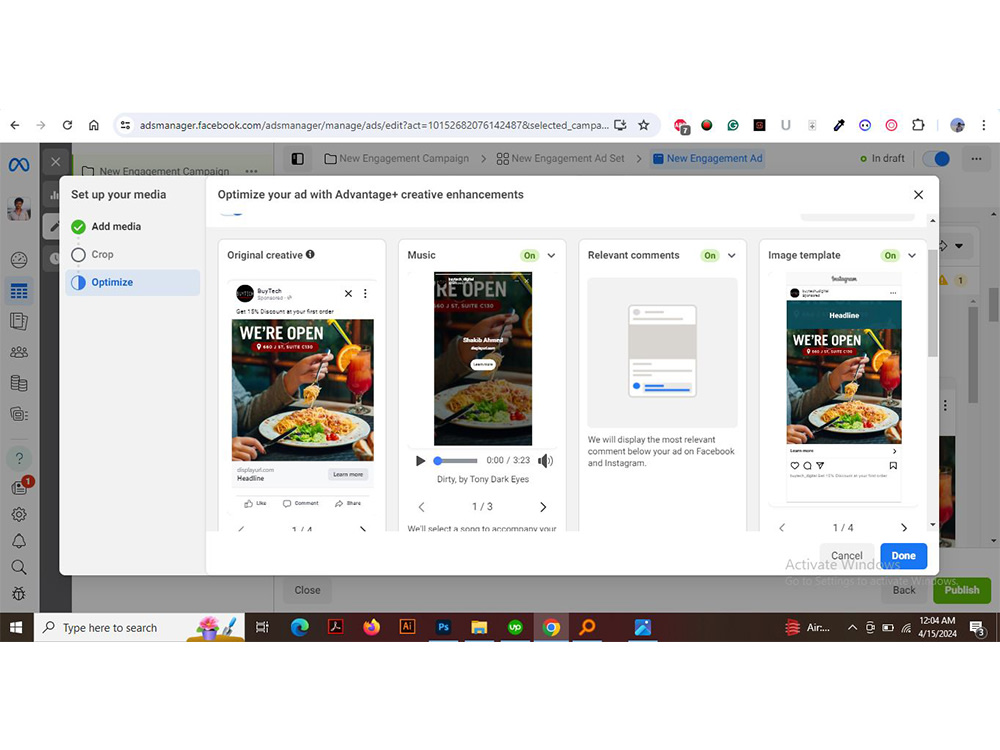Open New Engagement Campaign breadcrumb
Image resolution: width=1000 pixels, height=750 pixels.
click(x=396, y=159)
